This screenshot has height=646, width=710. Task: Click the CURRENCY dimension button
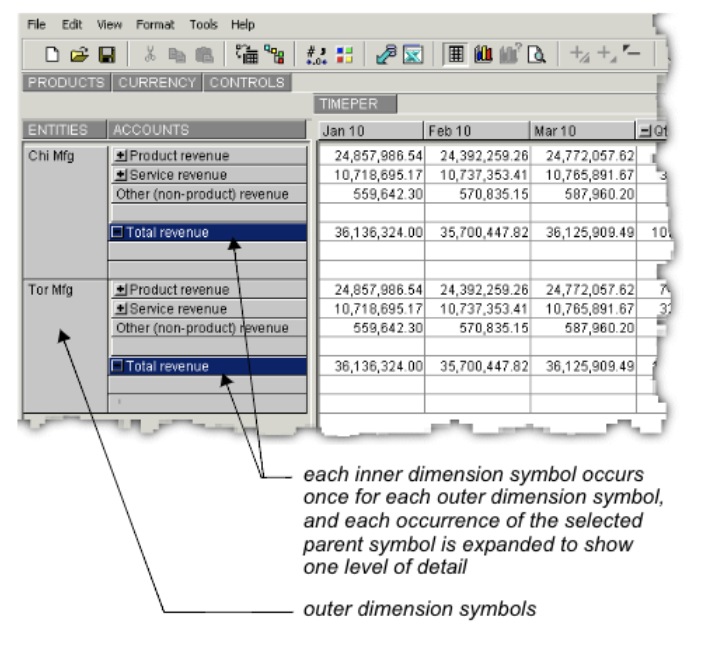tap(158, 83)
